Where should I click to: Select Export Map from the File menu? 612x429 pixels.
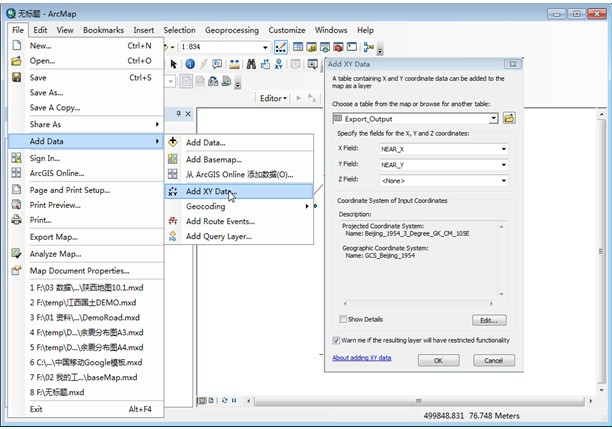[85, 237]
